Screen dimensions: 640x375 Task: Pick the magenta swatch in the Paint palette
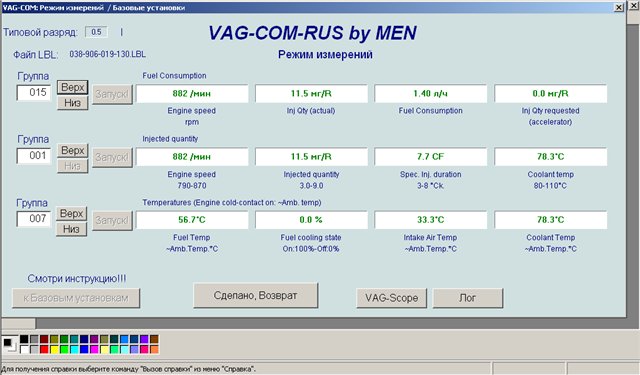(x=94, y=349)
